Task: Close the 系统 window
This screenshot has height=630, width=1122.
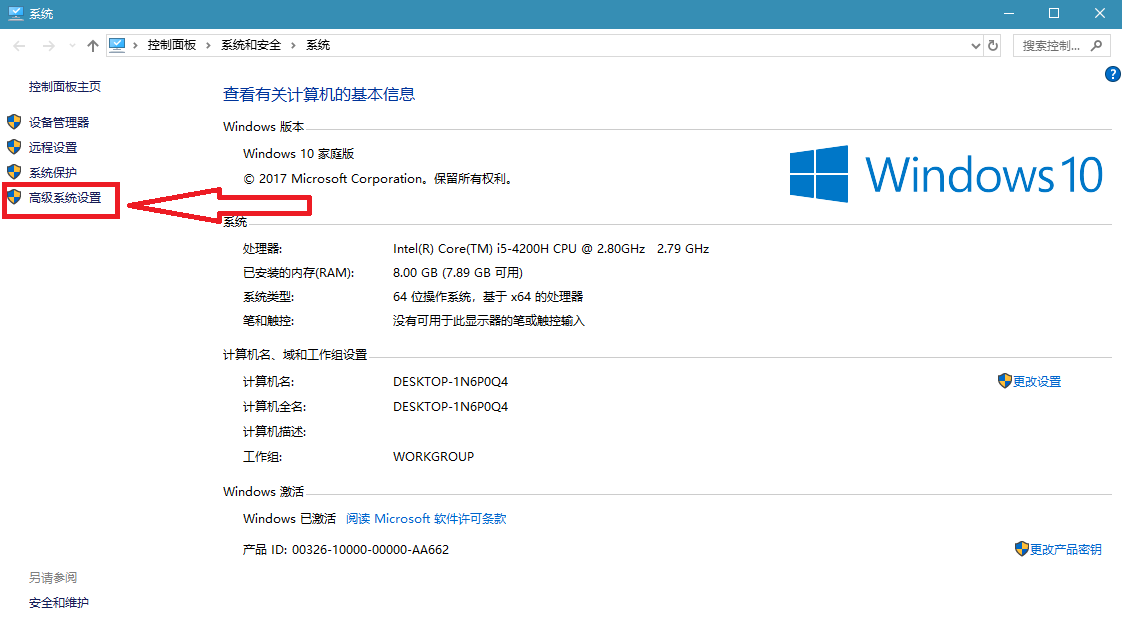Action: (1100, 14)
